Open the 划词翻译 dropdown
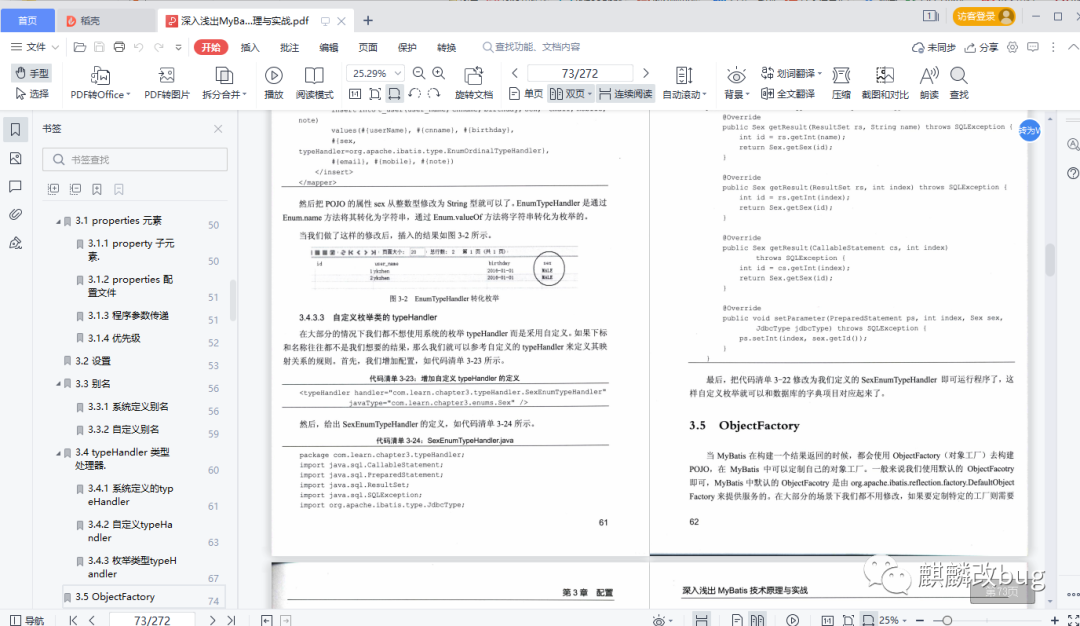The image size is (1080, 626). coord(791,73)
